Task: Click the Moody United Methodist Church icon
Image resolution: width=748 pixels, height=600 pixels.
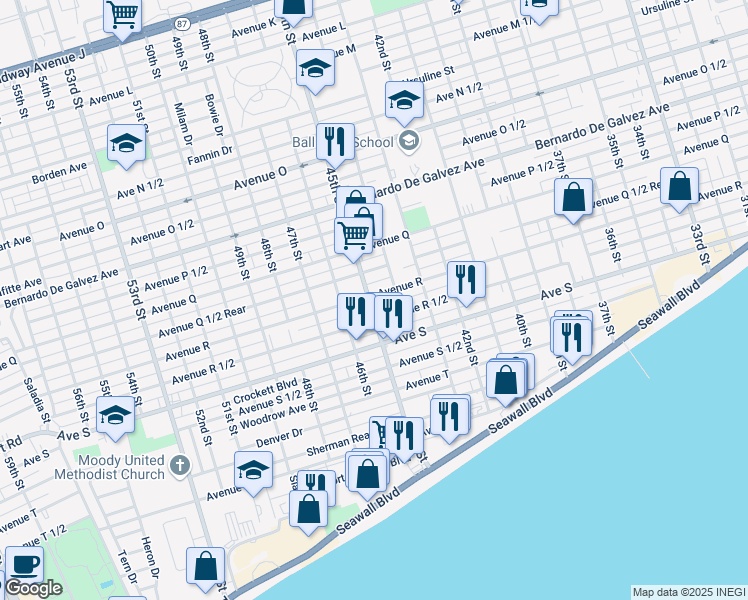Action: tap(180, 466)
